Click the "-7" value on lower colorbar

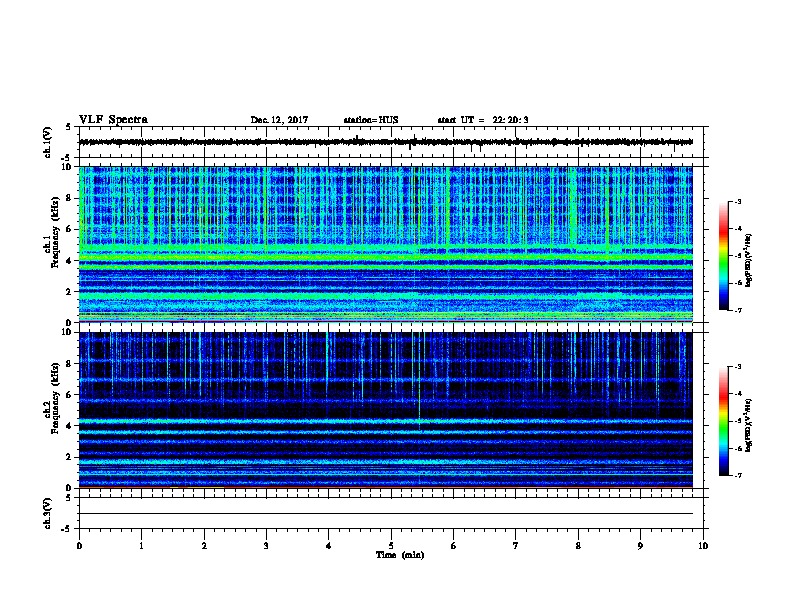(x=738, y=475)
